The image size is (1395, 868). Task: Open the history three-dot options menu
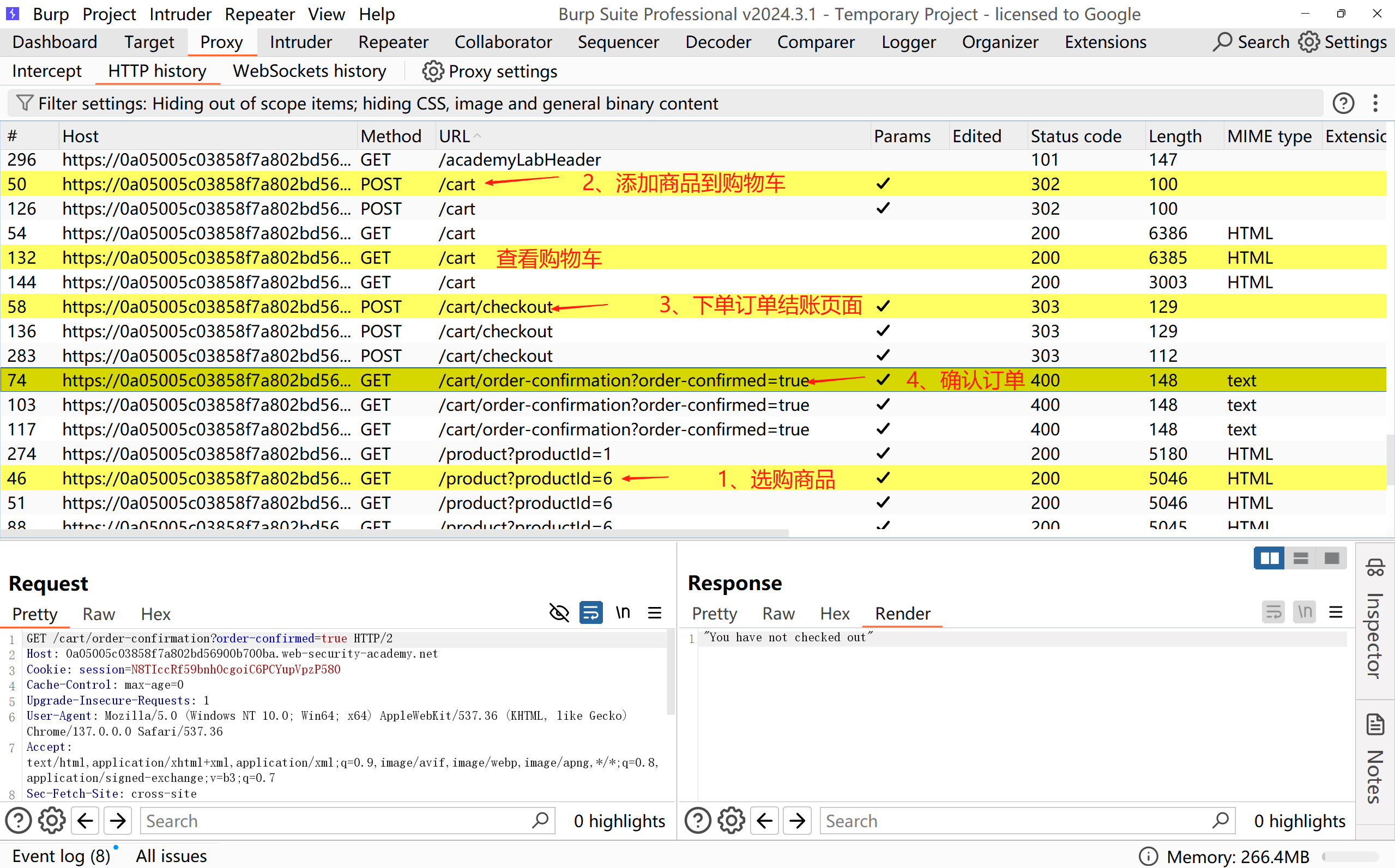(1375, 104)
